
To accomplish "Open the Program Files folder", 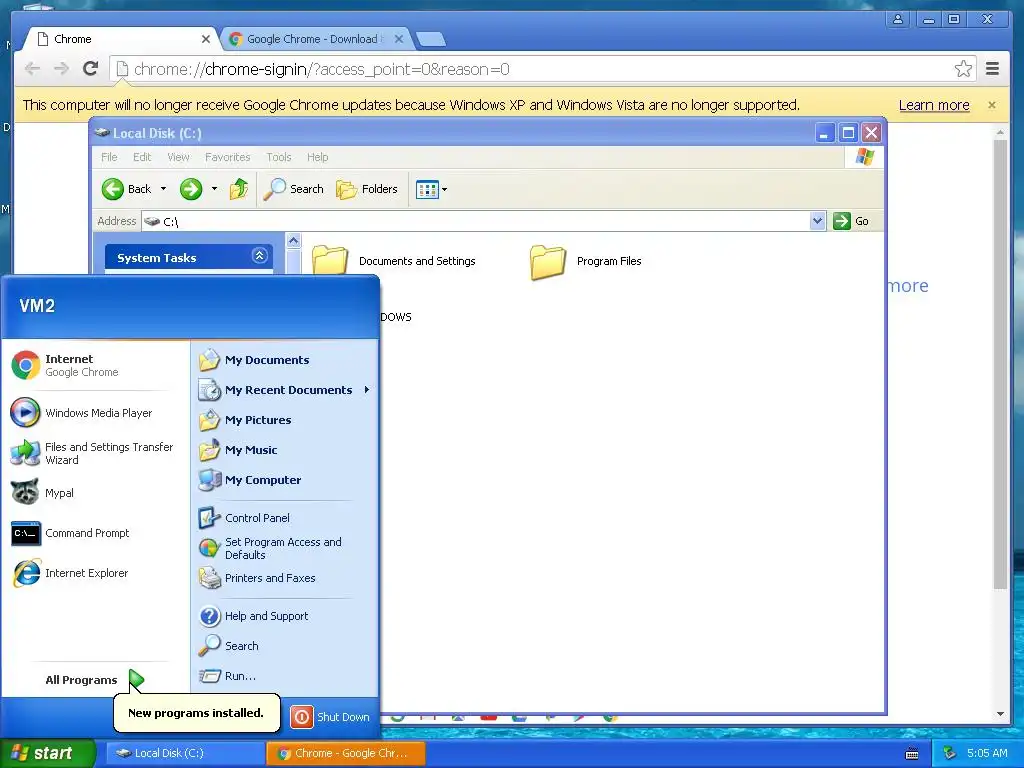I will tap(586, 261).
